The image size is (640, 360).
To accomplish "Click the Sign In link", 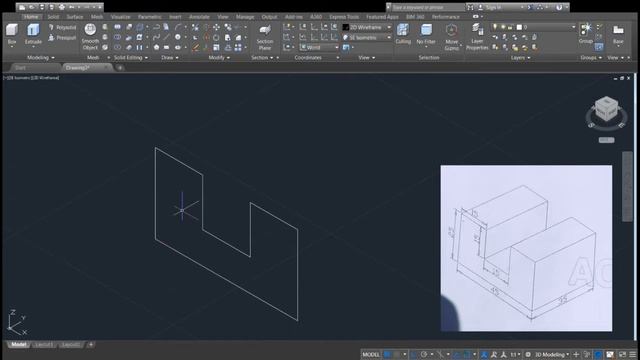I will click(493, 7).
